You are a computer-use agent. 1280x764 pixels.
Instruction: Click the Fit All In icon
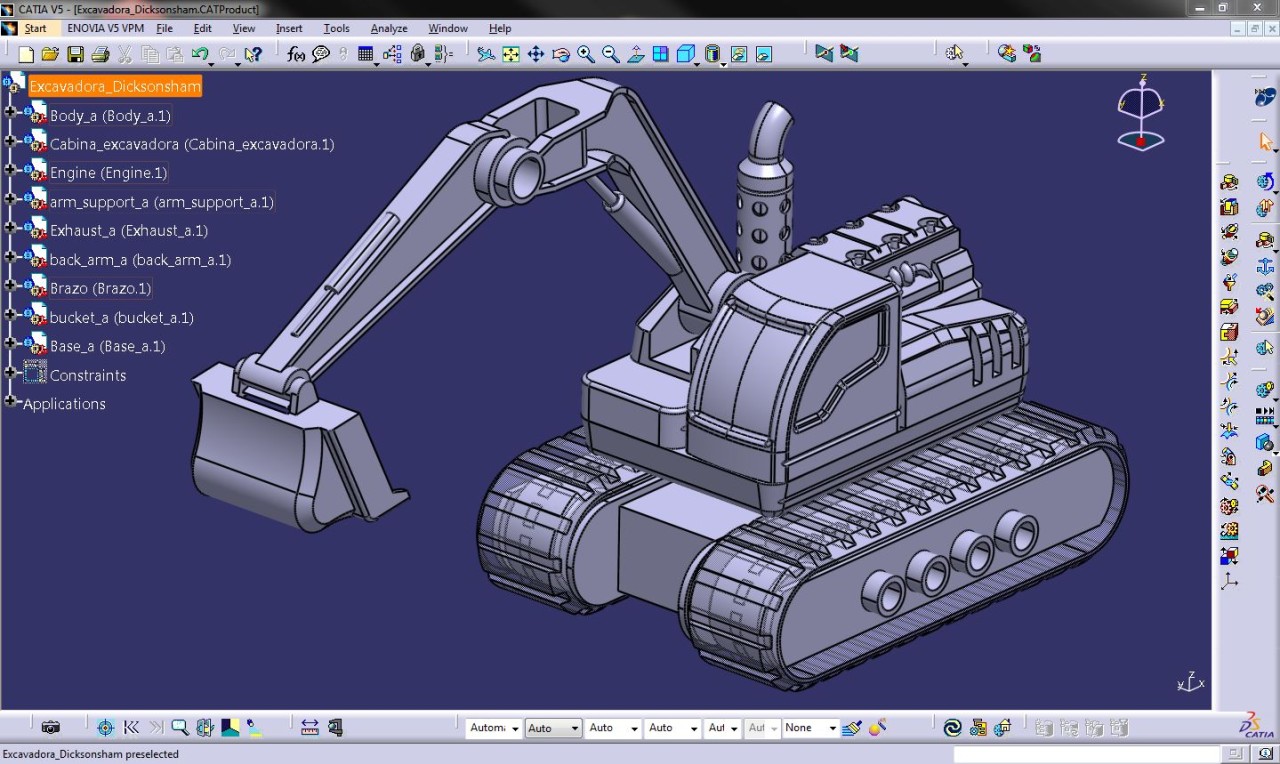click(x=511, y=54)
